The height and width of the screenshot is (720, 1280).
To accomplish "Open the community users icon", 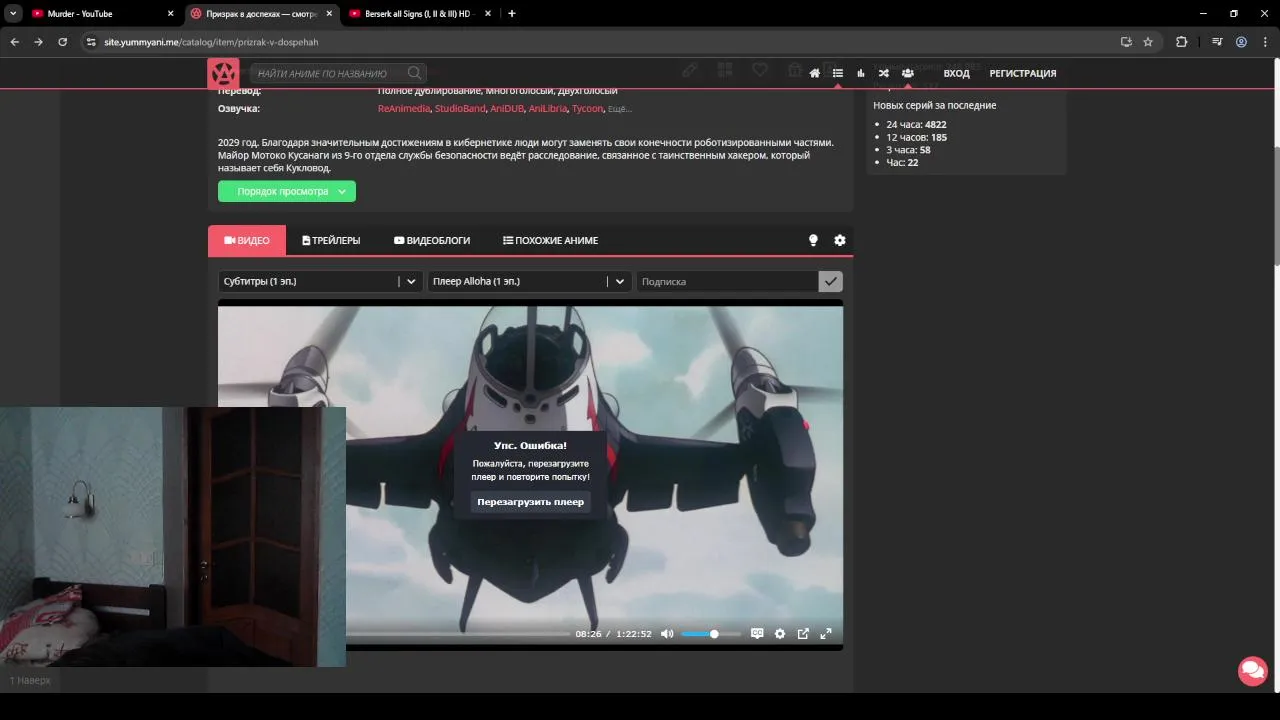I will (x=907, y=73).
